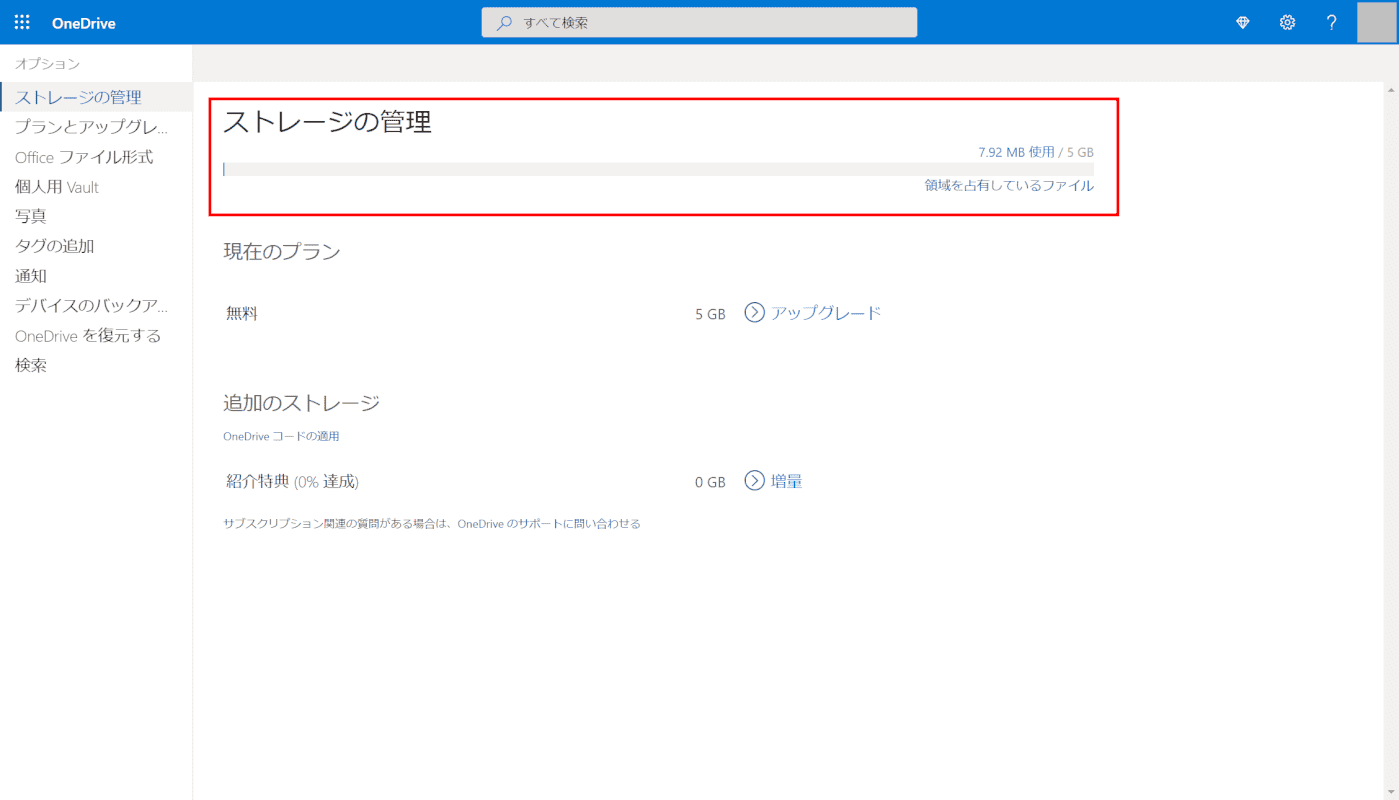
Task: Click the ストレージの管理 page heading
Action: click(x=327, y=122)
